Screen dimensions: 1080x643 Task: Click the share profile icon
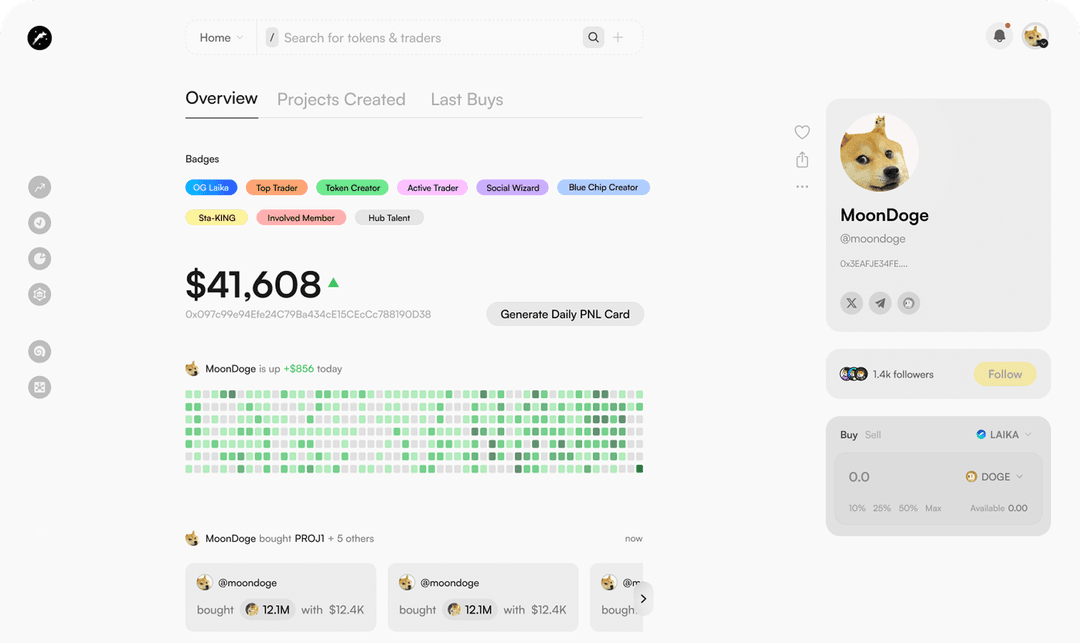click(x=802, y=160)
